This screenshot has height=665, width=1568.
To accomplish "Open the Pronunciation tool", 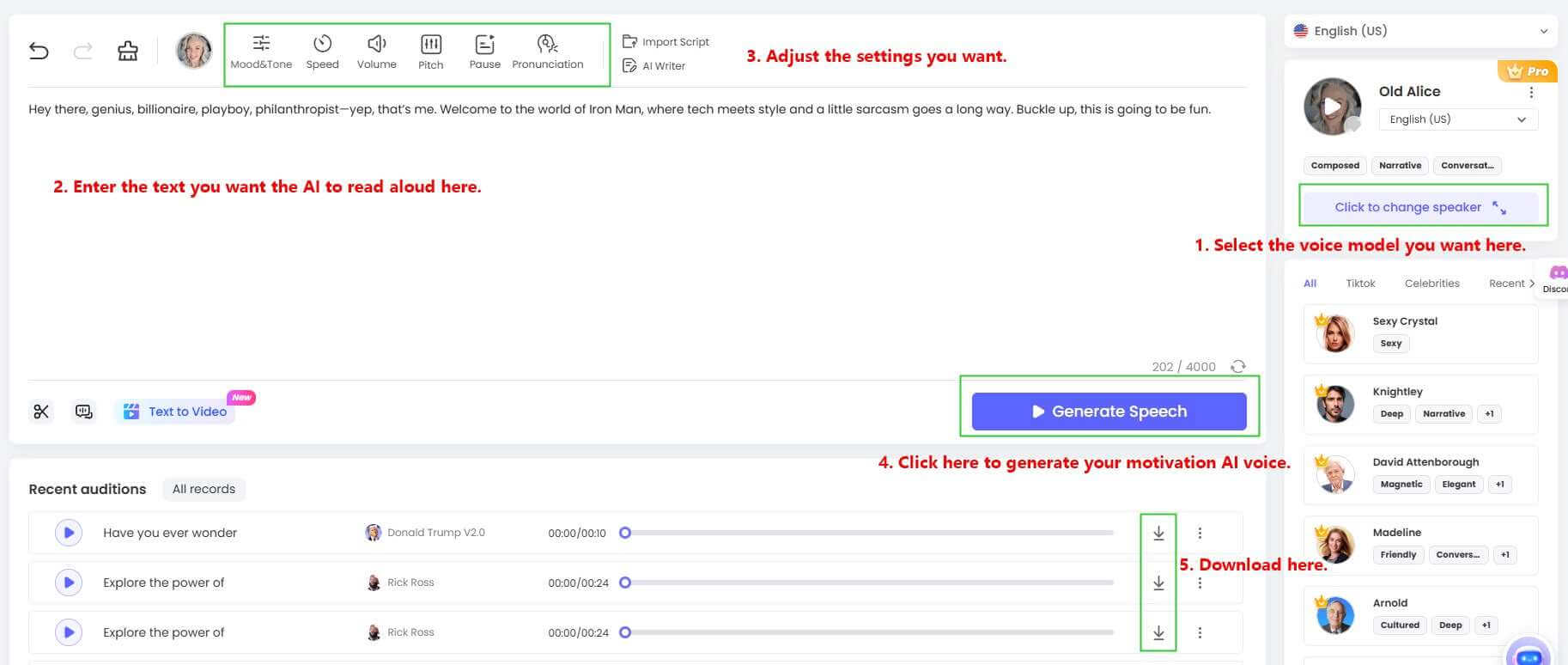I will pyautogui.click(x=547, y=52).
